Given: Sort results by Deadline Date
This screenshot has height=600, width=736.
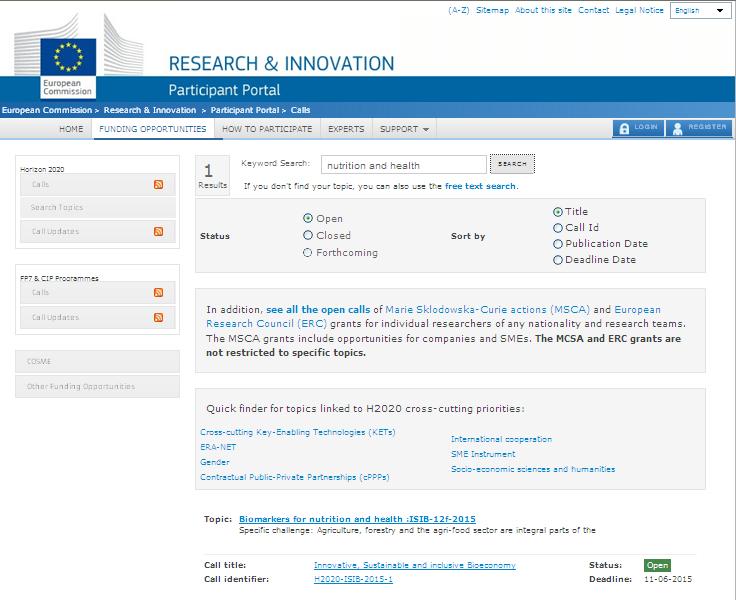Looking at the screenshot, I should 558,260.
